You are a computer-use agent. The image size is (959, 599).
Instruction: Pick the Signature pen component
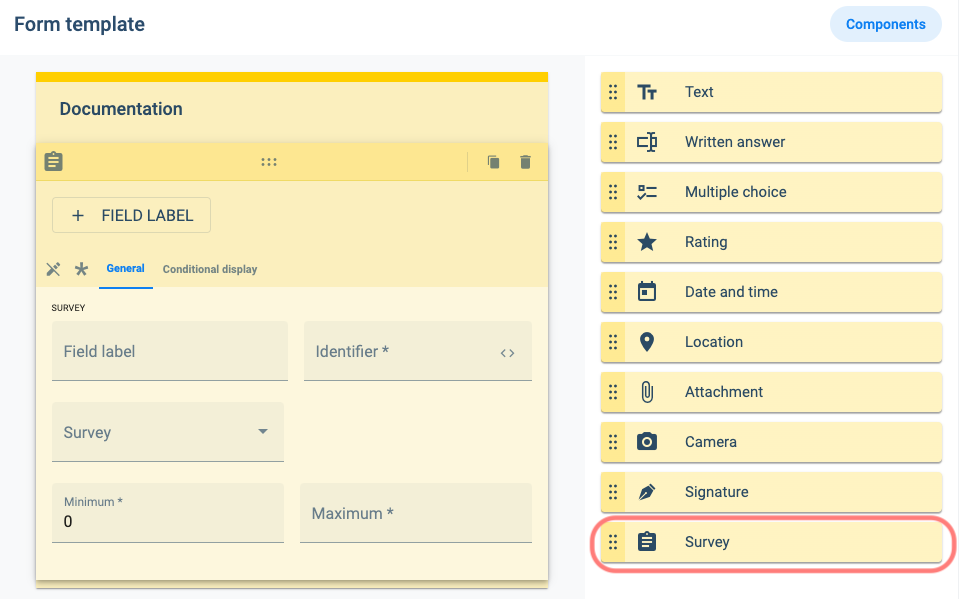tap(771, 492)
